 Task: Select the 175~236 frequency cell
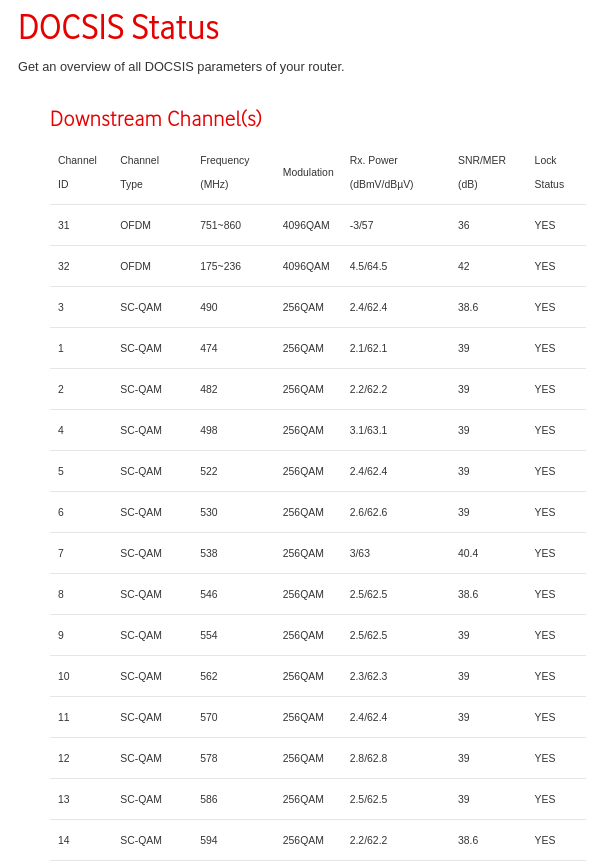(220, 266)
